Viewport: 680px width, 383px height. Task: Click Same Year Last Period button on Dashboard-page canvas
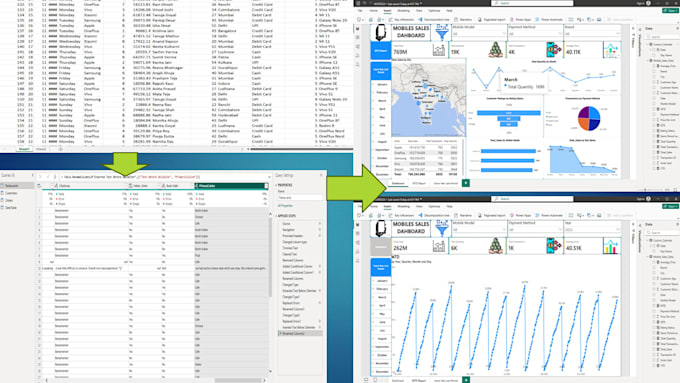click(x=381, y=71)
